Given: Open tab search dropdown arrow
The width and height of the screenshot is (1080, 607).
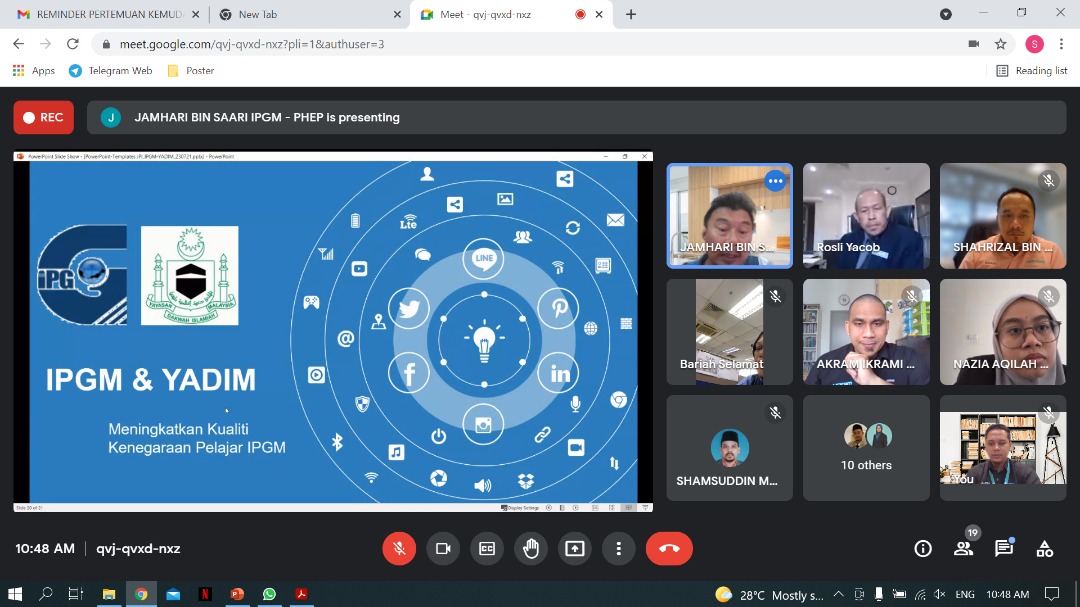Looking at the screenshot, I should tap(946, 14).
